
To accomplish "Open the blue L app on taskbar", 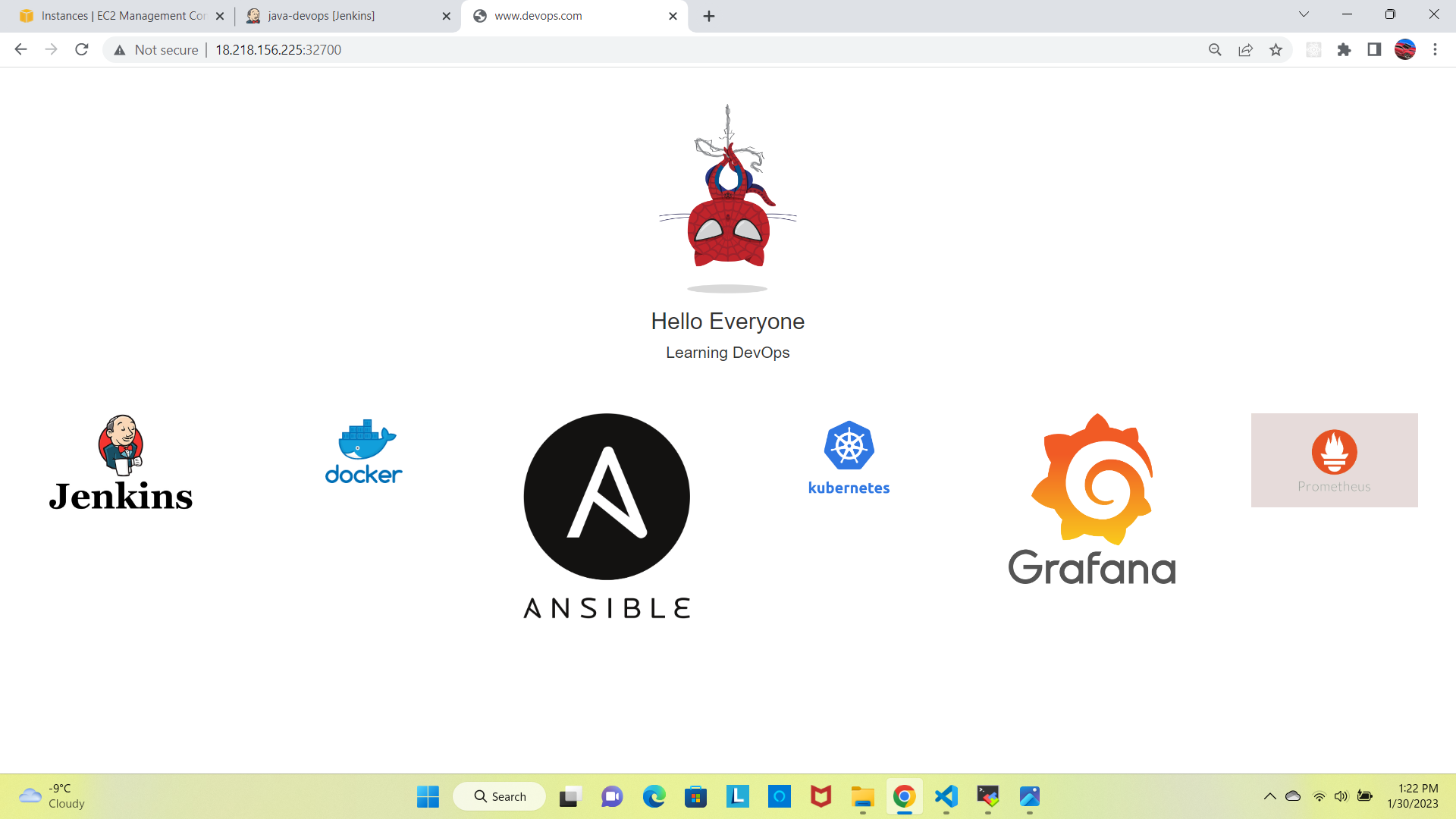I will click(x=737, y=796).
